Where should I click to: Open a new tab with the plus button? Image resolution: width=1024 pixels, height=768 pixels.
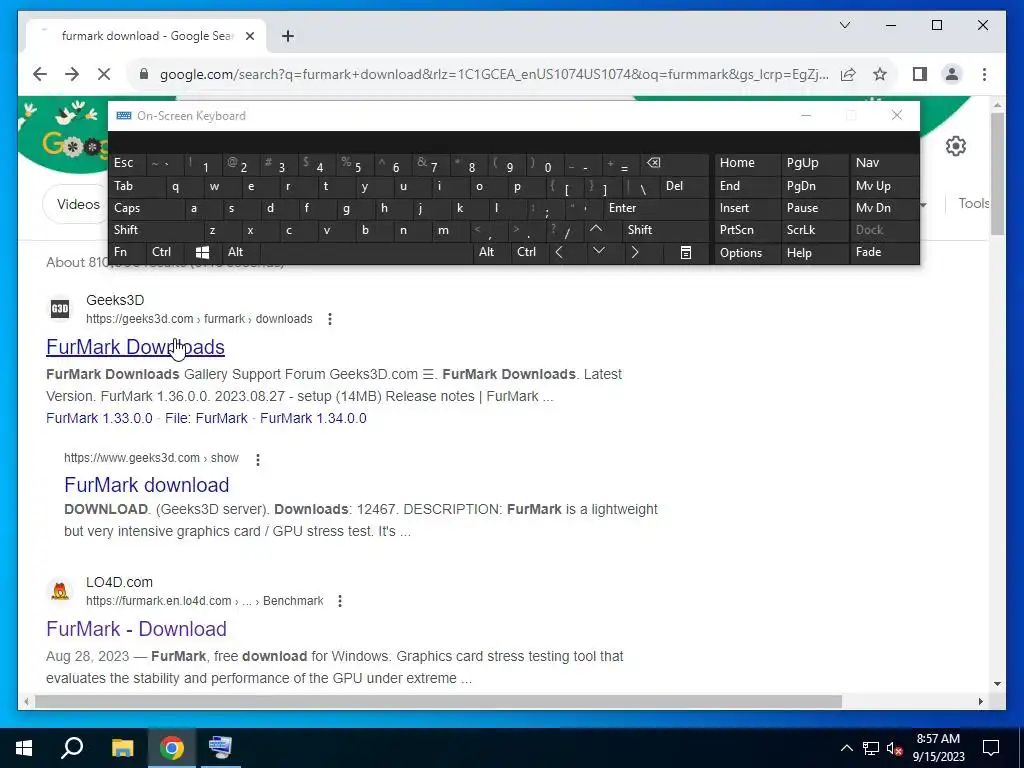click(x=288, y=36)
